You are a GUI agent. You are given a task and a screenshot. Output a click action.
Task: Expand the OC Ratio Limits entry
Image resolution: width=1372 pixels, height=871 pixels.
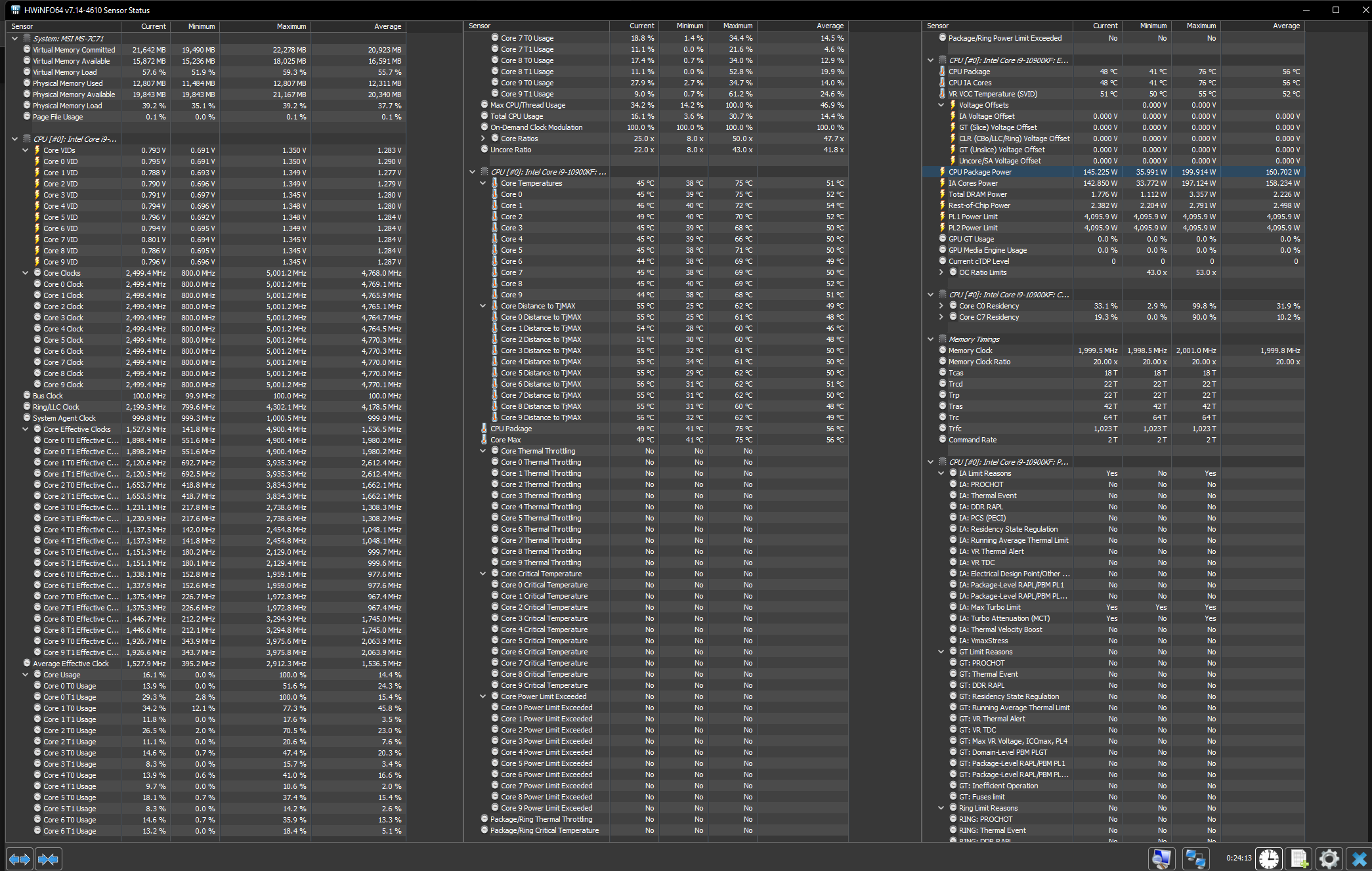pos(941,272)
